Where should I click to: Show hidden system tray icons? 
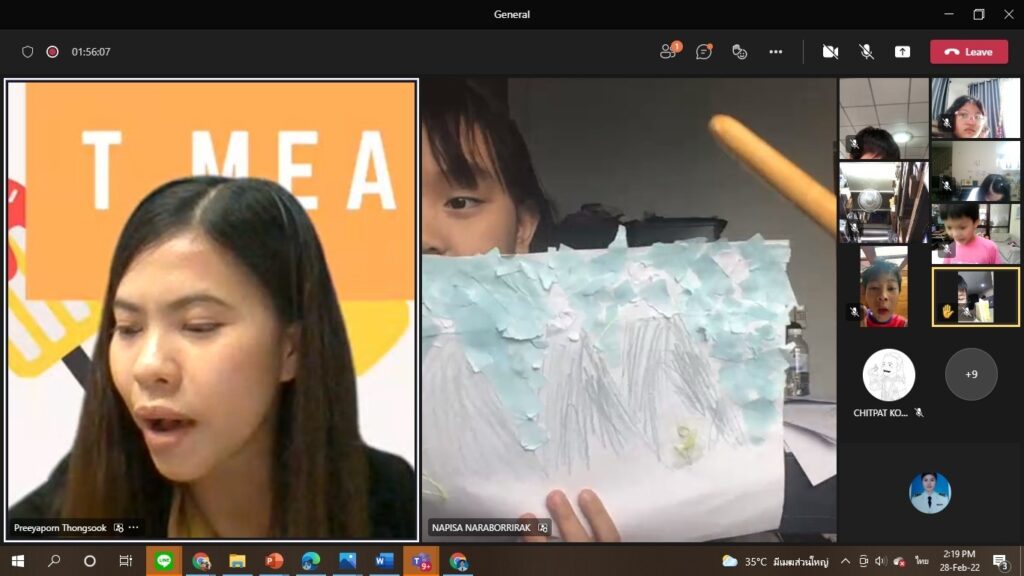click(845, 561)
